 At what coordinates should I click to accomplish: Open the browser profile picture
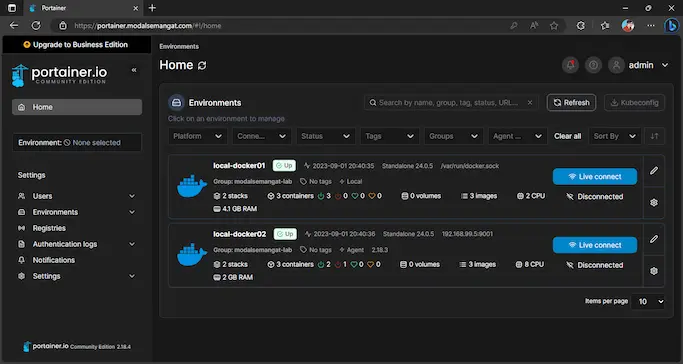click(628, 26)
